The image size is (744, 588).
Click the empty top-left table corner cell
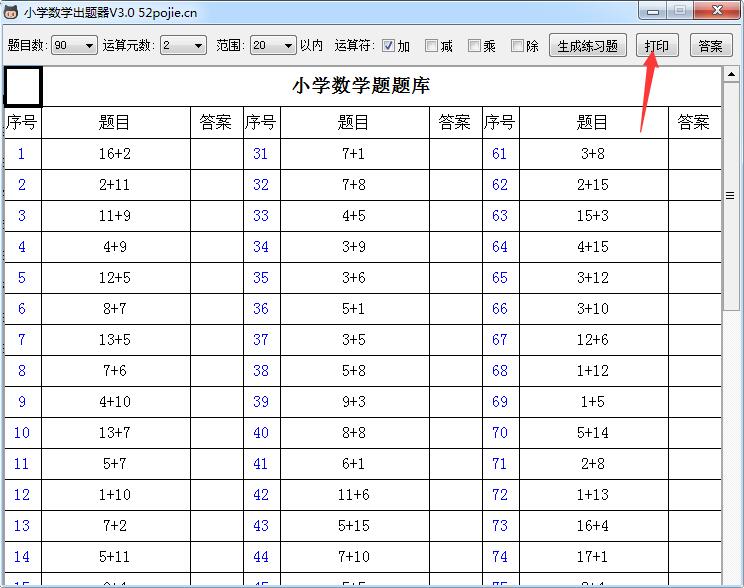[23, 86]
